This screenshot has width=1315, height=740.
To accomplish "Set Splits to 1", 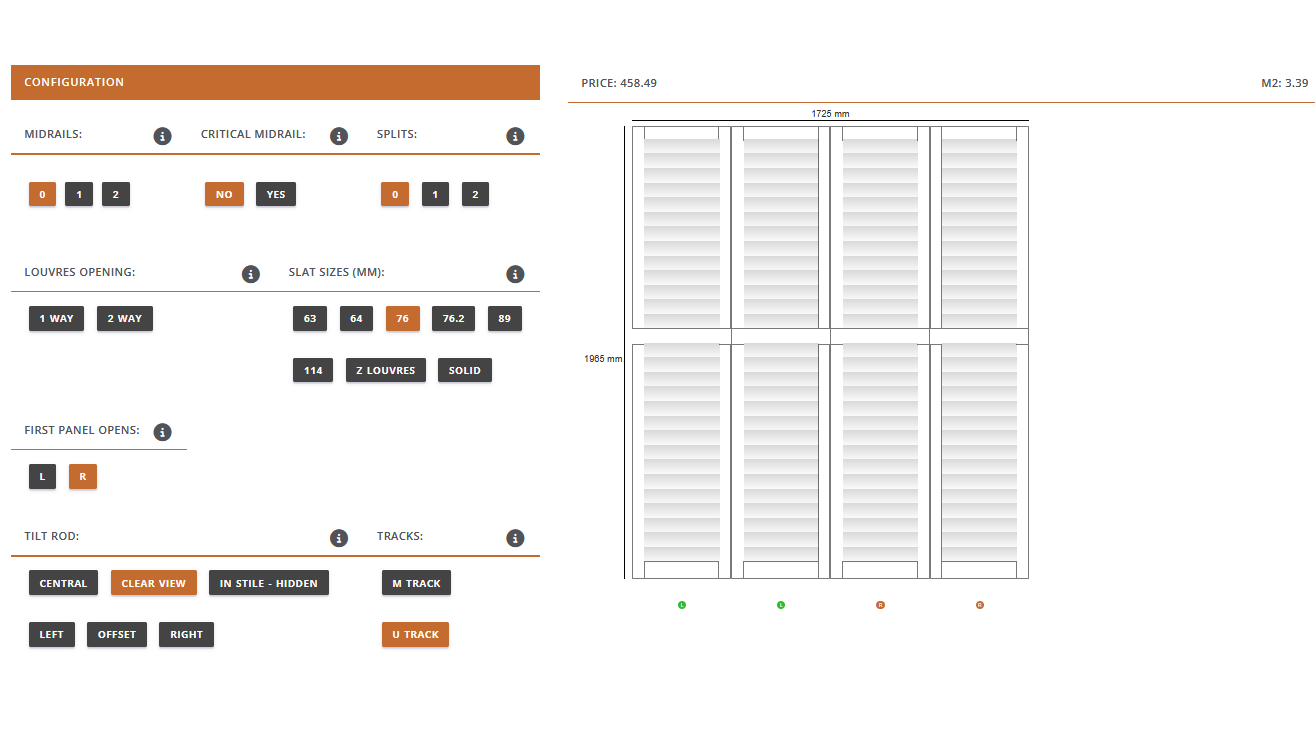I will pos(435,194).
